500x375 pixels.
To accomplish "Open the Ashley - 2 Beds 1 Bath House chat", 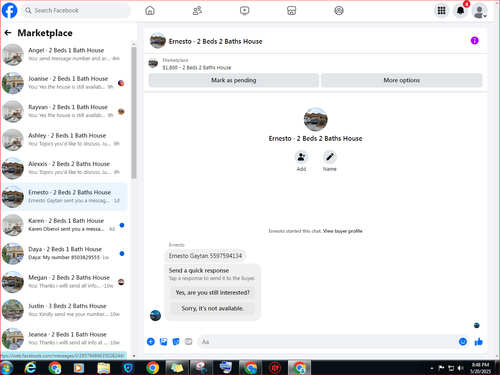I will point(65,140).
